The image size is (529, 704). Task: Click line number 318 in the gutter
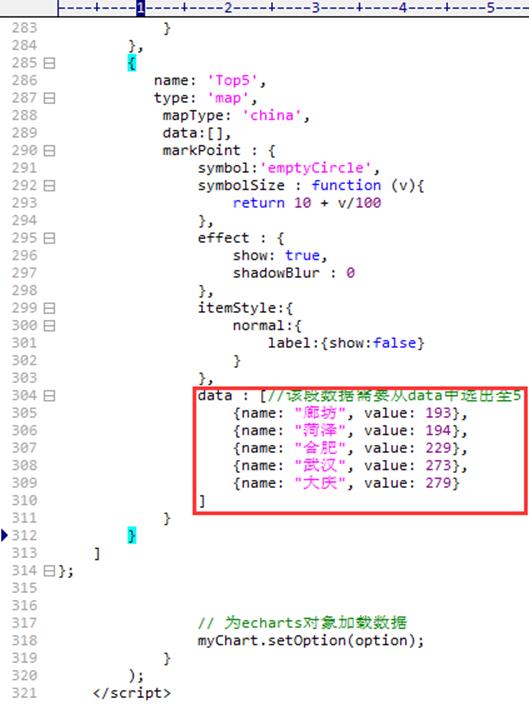click(24, 641)
